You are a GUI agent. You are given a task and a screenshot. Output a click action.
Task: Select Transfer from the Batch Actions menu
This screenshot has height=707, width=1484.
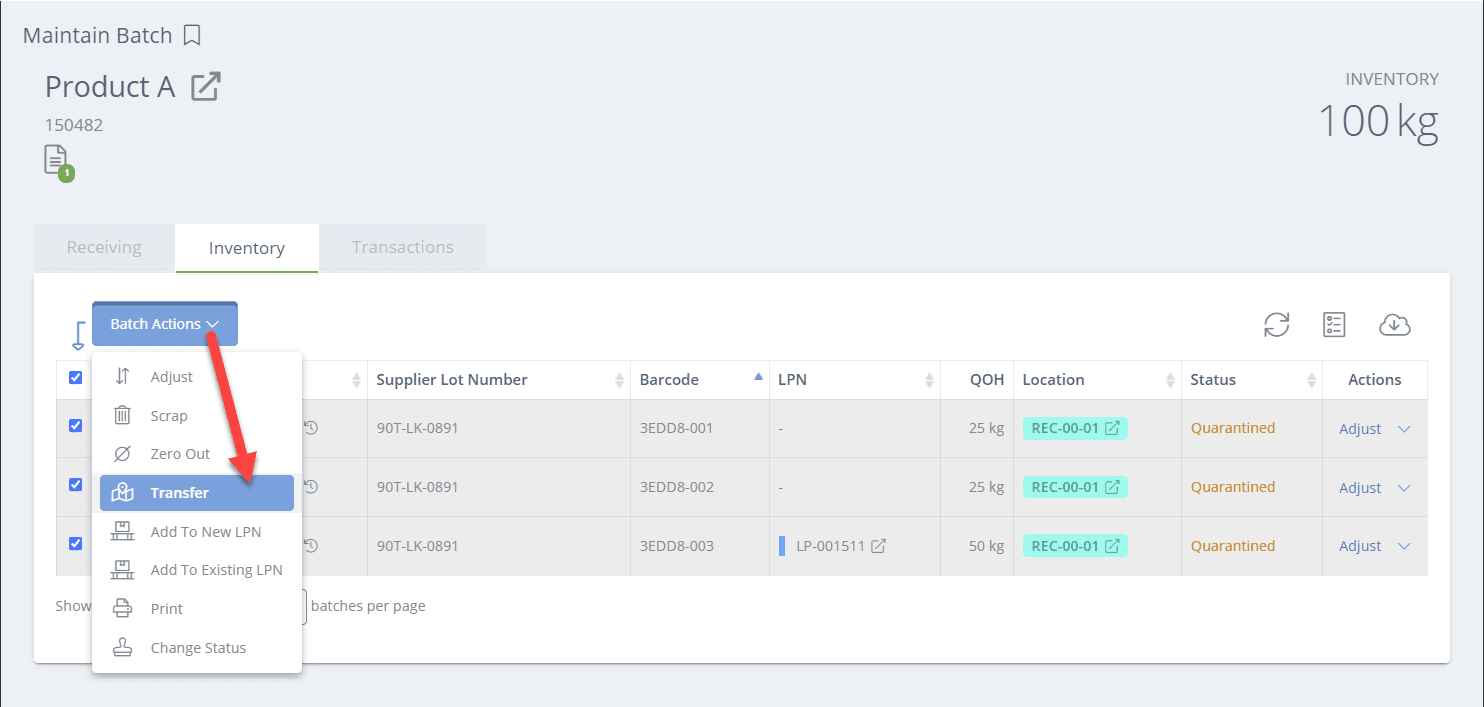tap(178, 492)
